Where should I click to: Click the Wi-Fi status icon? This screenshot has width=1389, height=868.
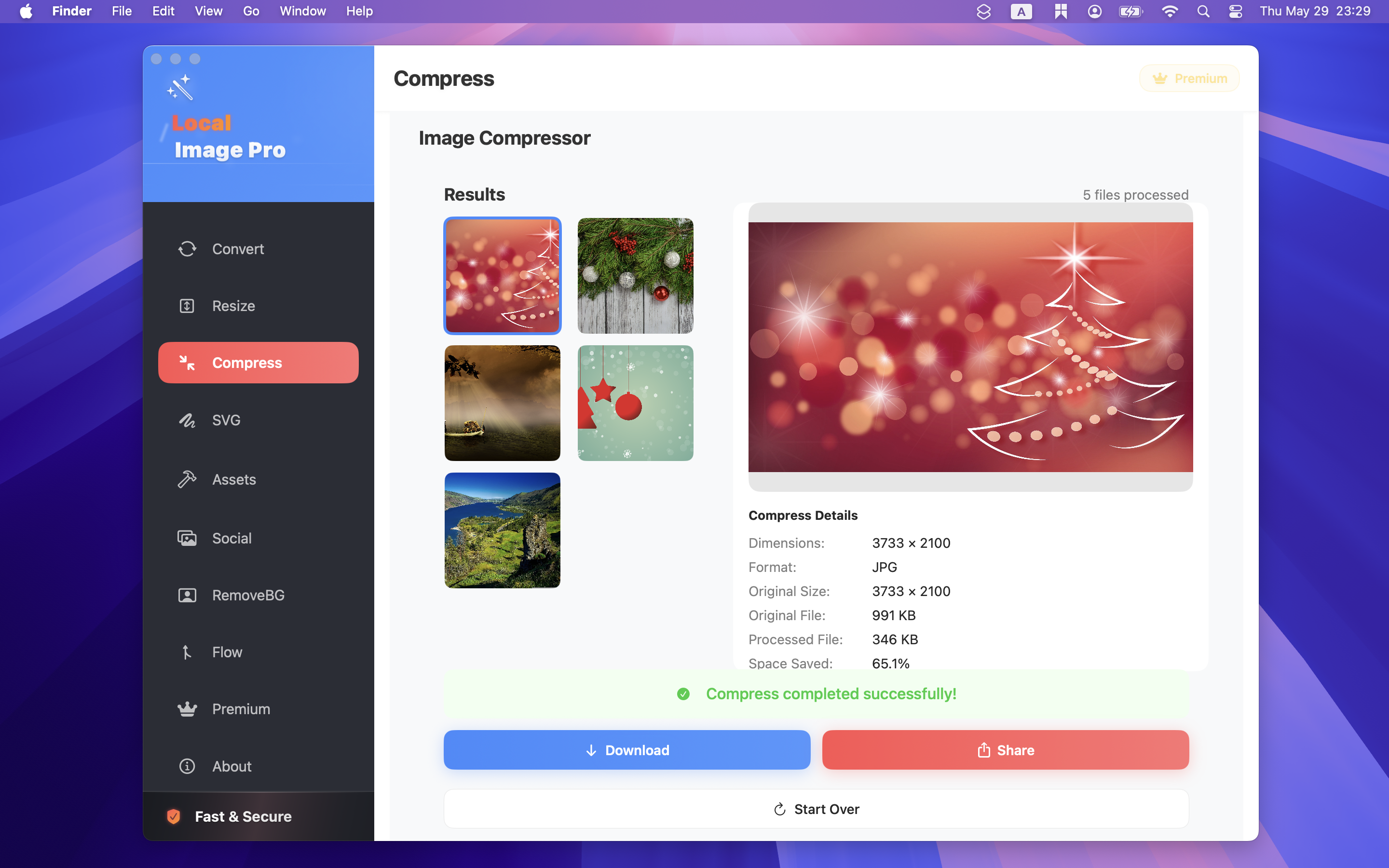pyautogui.click(x=1170, y=12)
